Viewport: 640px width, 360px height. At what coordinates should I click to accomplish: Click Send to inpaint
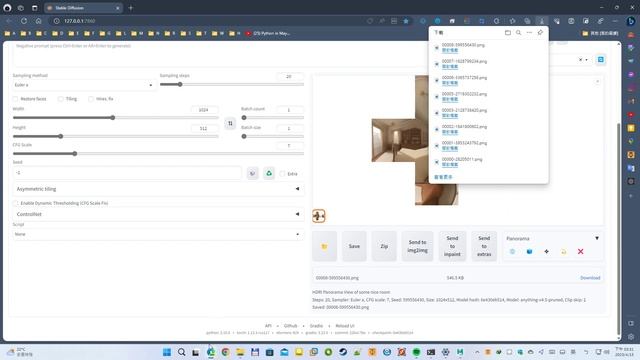click(452, 246)
